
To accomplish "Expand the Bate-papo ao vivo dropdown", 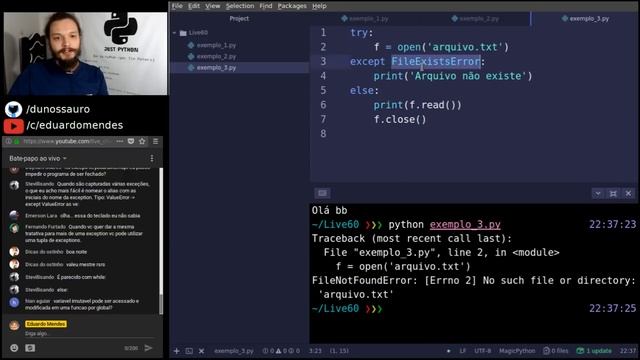I will (38, 158).
